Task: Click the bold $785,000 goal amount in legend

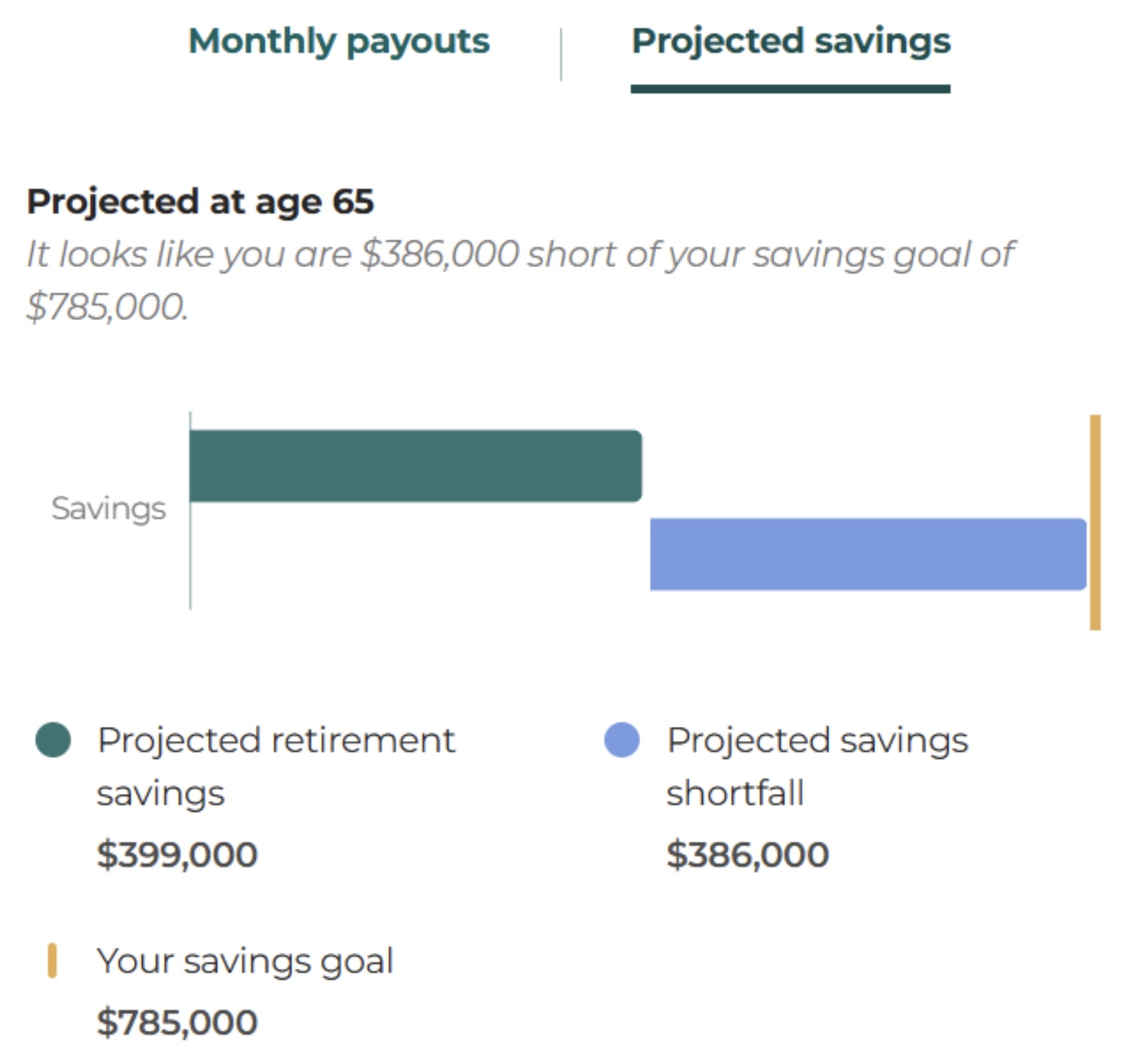Action: pos(177,1022)
